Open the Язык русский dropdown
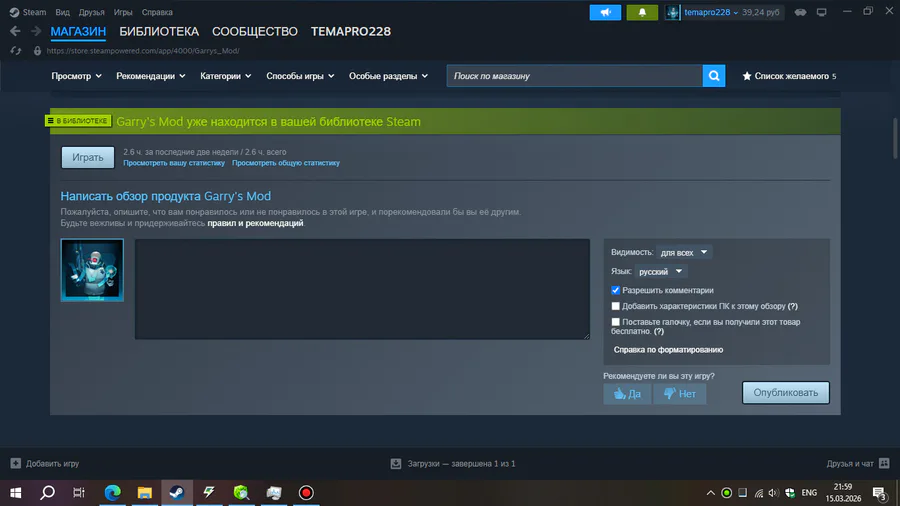 [660, 271]
